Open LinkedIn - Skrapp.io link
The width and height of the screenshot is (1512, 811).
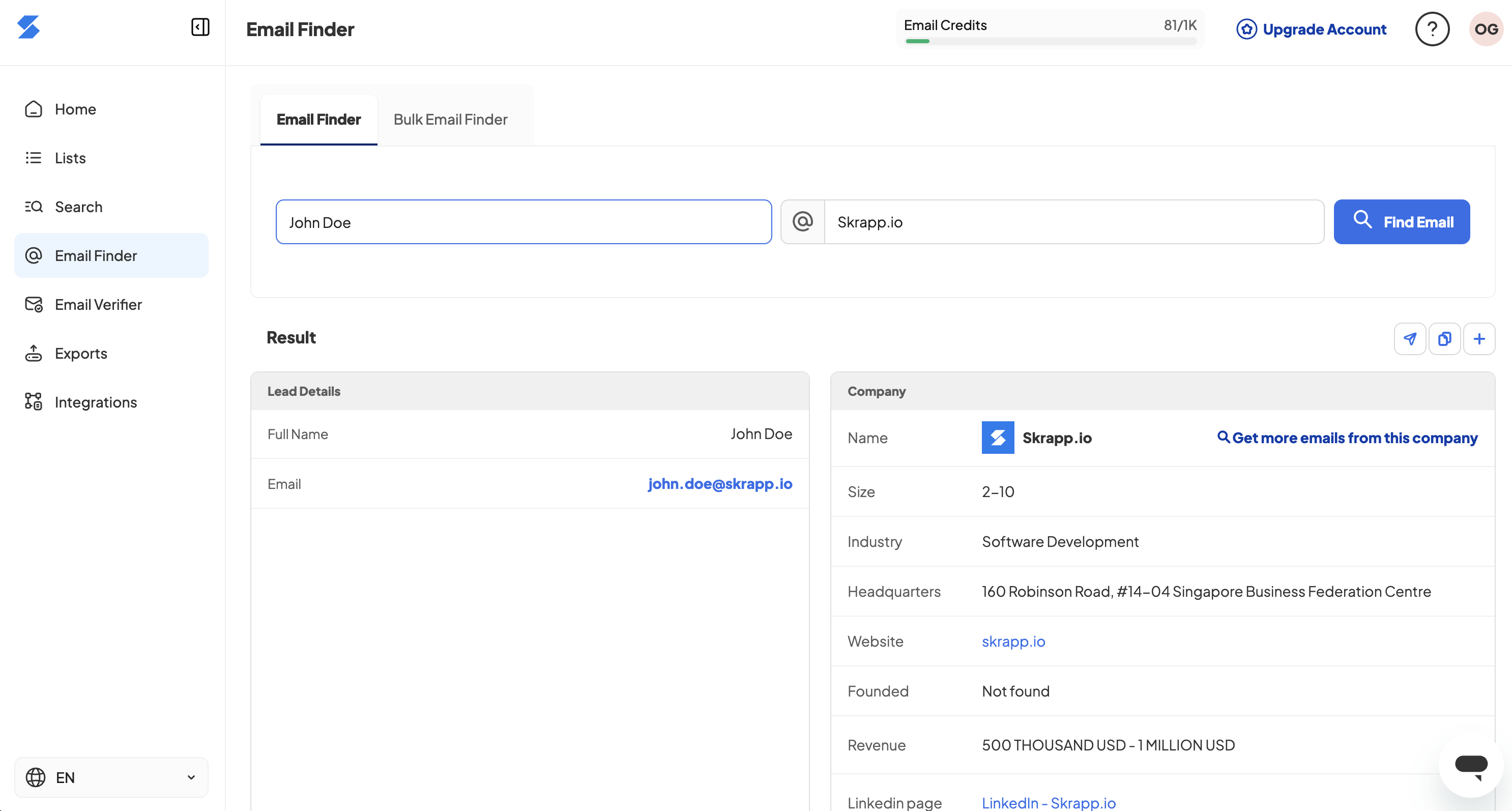[1049, 802]
